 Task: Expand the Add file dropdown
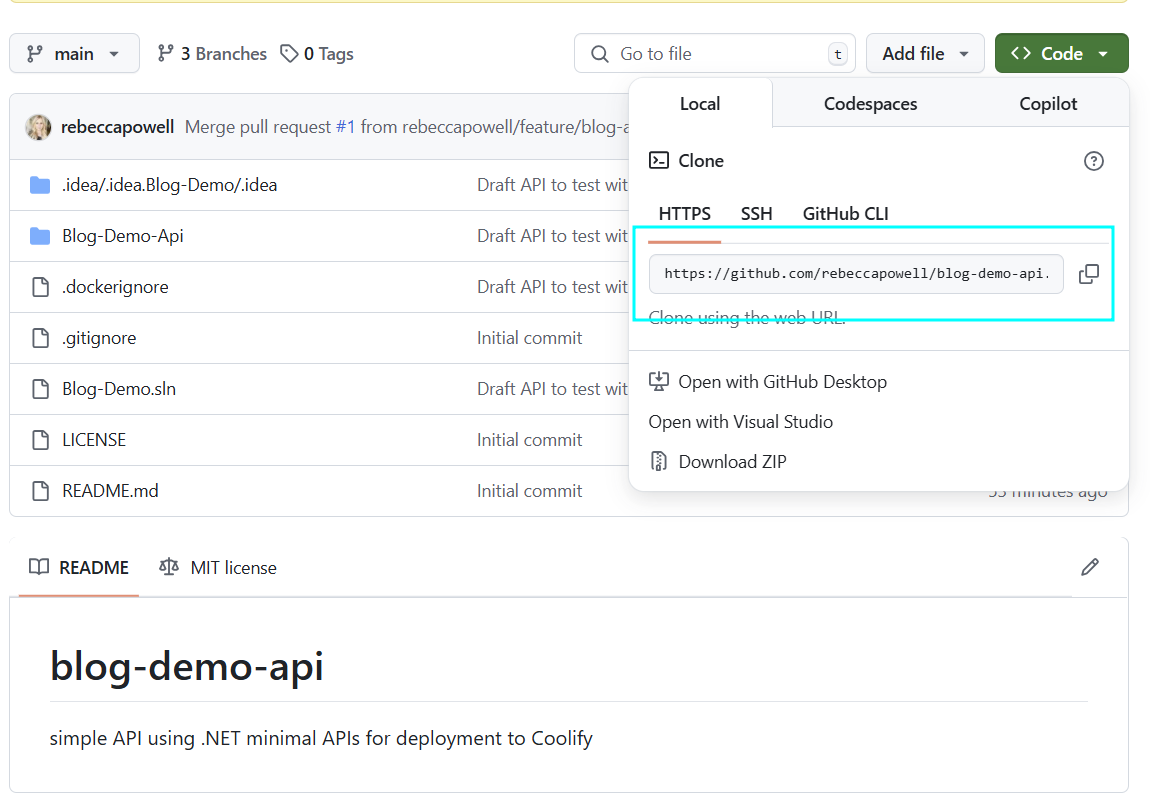pyautogui.click(x=925, y=53)
